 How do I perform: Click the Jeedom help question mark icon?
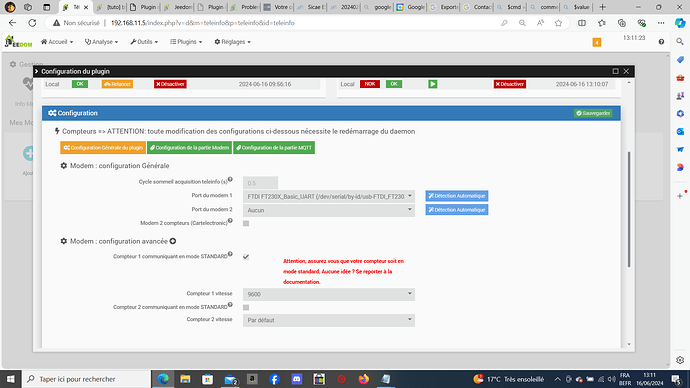661,42
